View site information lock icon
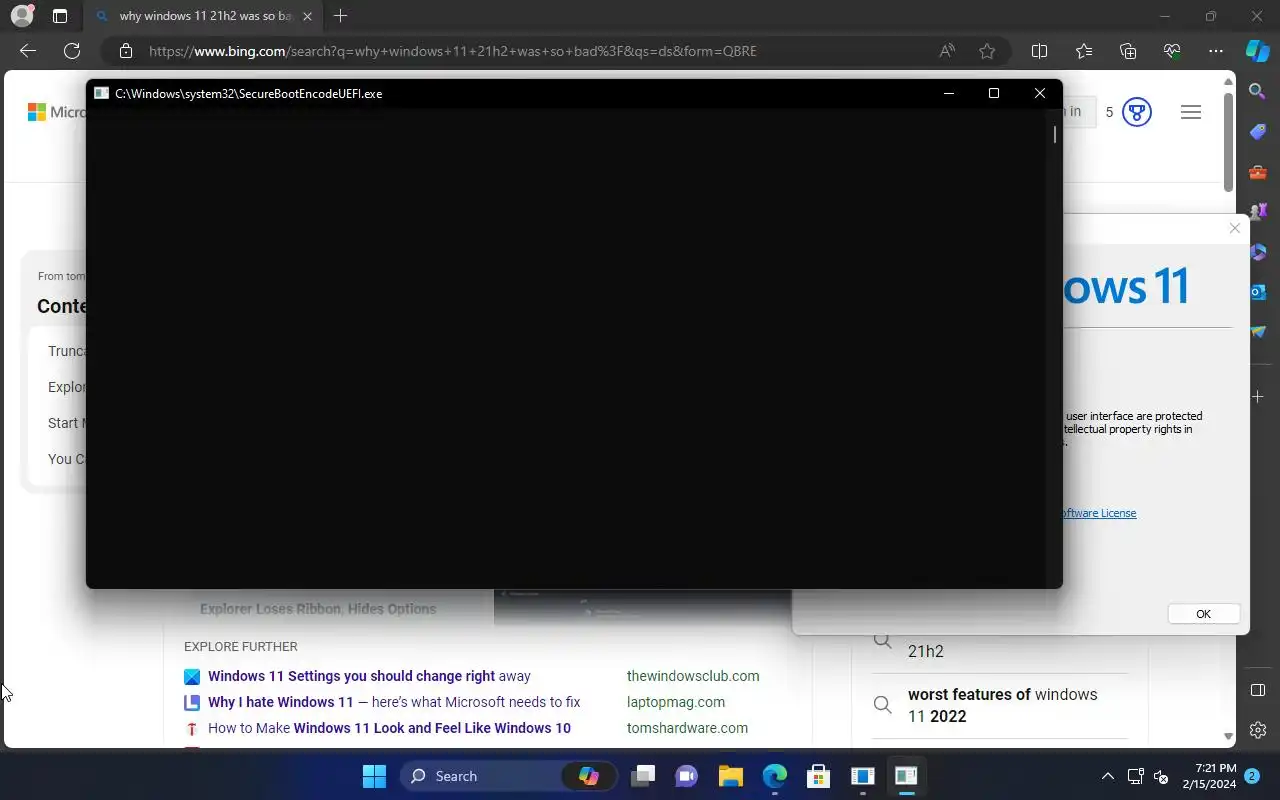Image resolution: width=1280 pixels, height=800 pixels. (x=126, y=51)
